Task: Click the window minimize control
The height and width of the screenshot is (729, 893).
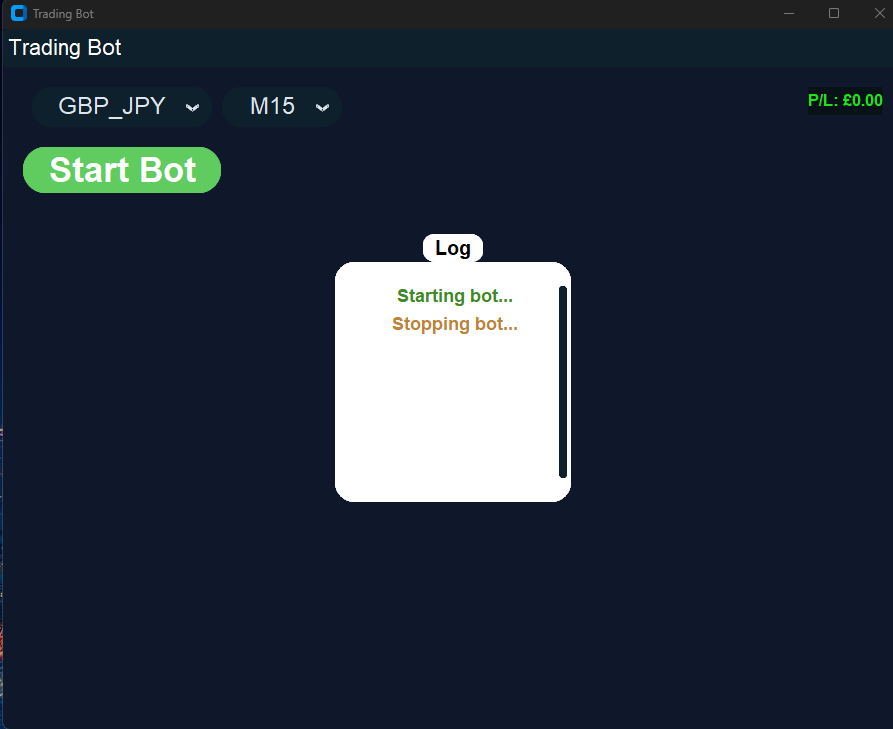Action: pos(789,13)
